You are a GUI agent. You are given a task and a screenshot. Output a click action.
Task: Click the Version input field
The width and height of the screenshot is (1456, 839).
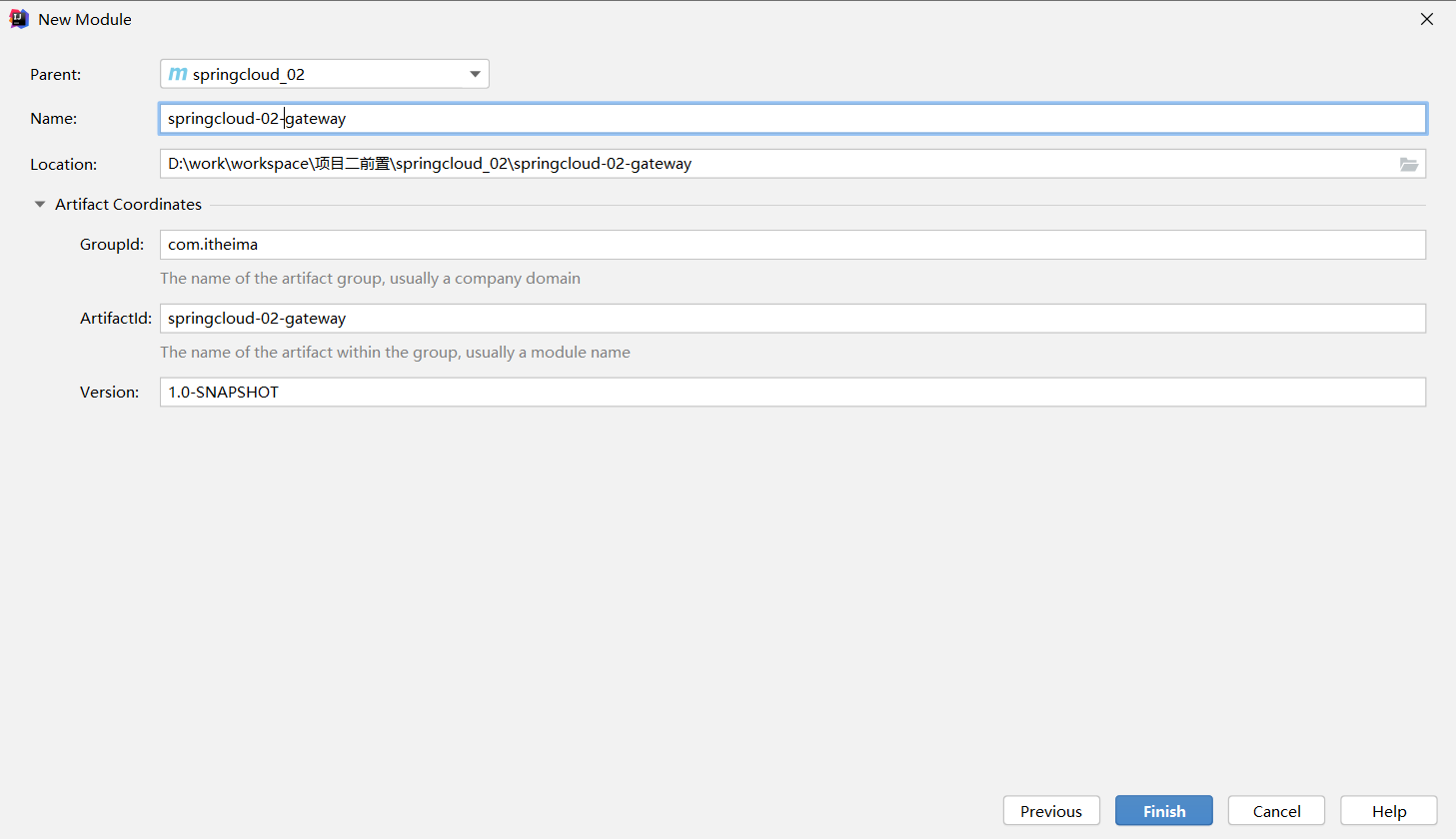[x=792, y=393]
